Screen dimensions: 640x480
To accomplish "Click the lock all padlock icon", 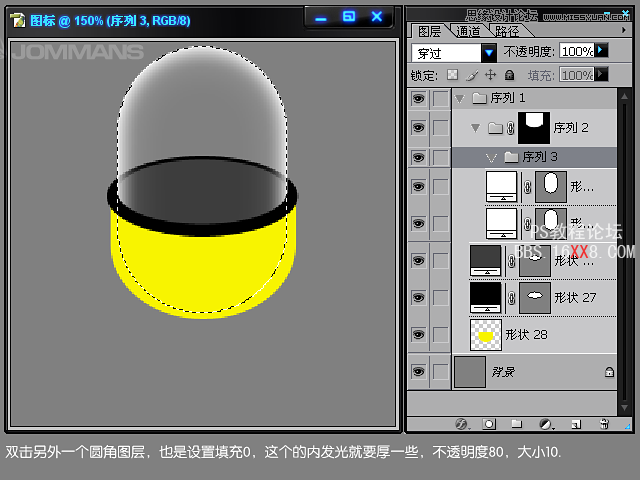I will (x=509, y=75).
